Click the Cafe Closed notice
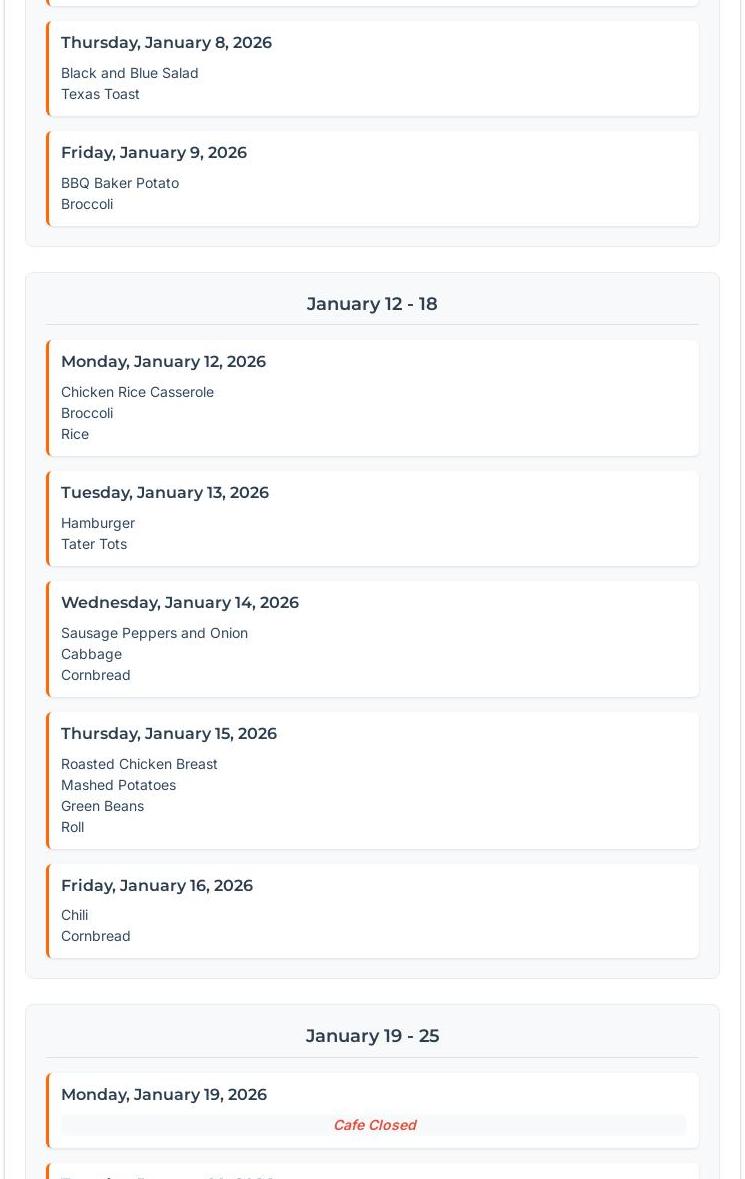The image size is (745, 1179). coord(374,1125)
